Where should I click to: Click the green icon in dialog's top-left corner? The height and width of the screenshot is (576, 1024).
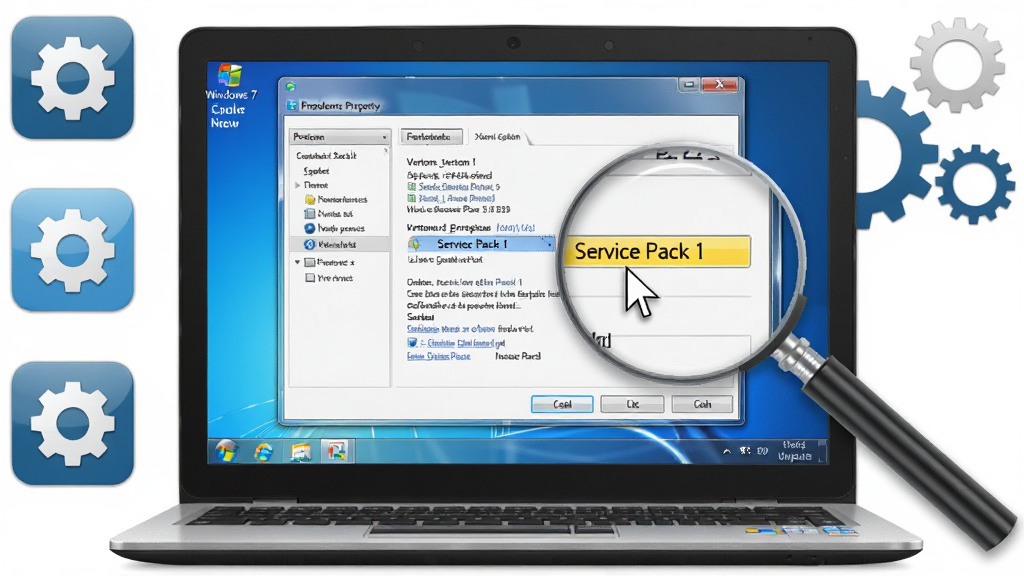tap(291, 87)
